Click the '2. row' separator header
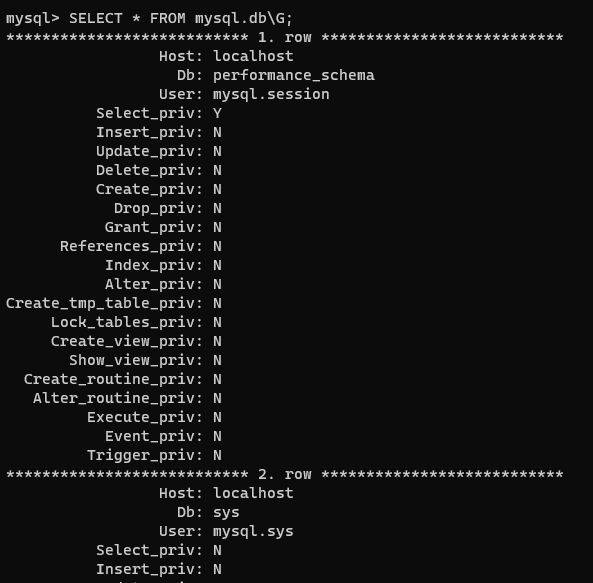Screen dimensions: 593x583 pos(284,474)
